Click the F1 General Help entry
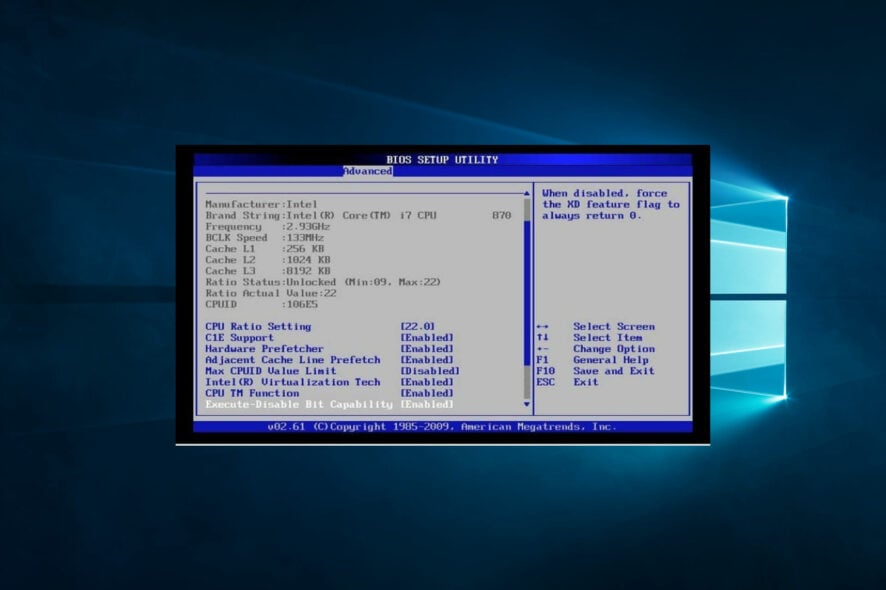The height and width of the screenshot is (590, 886). [592, 360]
